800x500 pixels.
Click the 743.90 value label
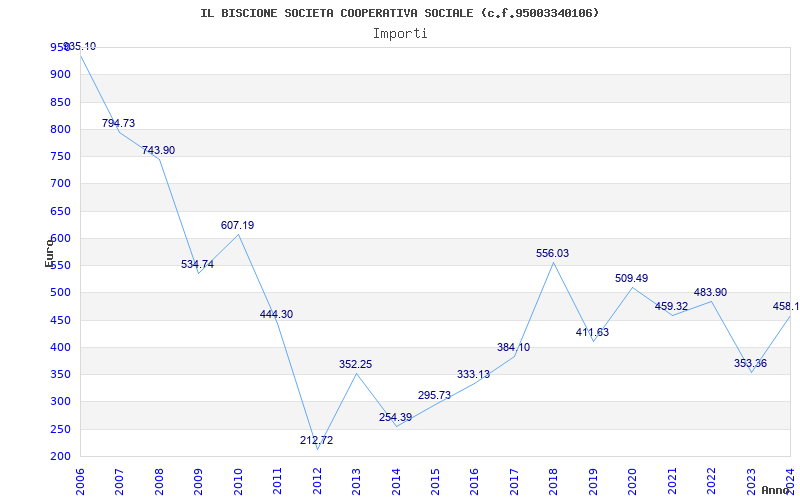pyautogui.click(x=158, y=150)
